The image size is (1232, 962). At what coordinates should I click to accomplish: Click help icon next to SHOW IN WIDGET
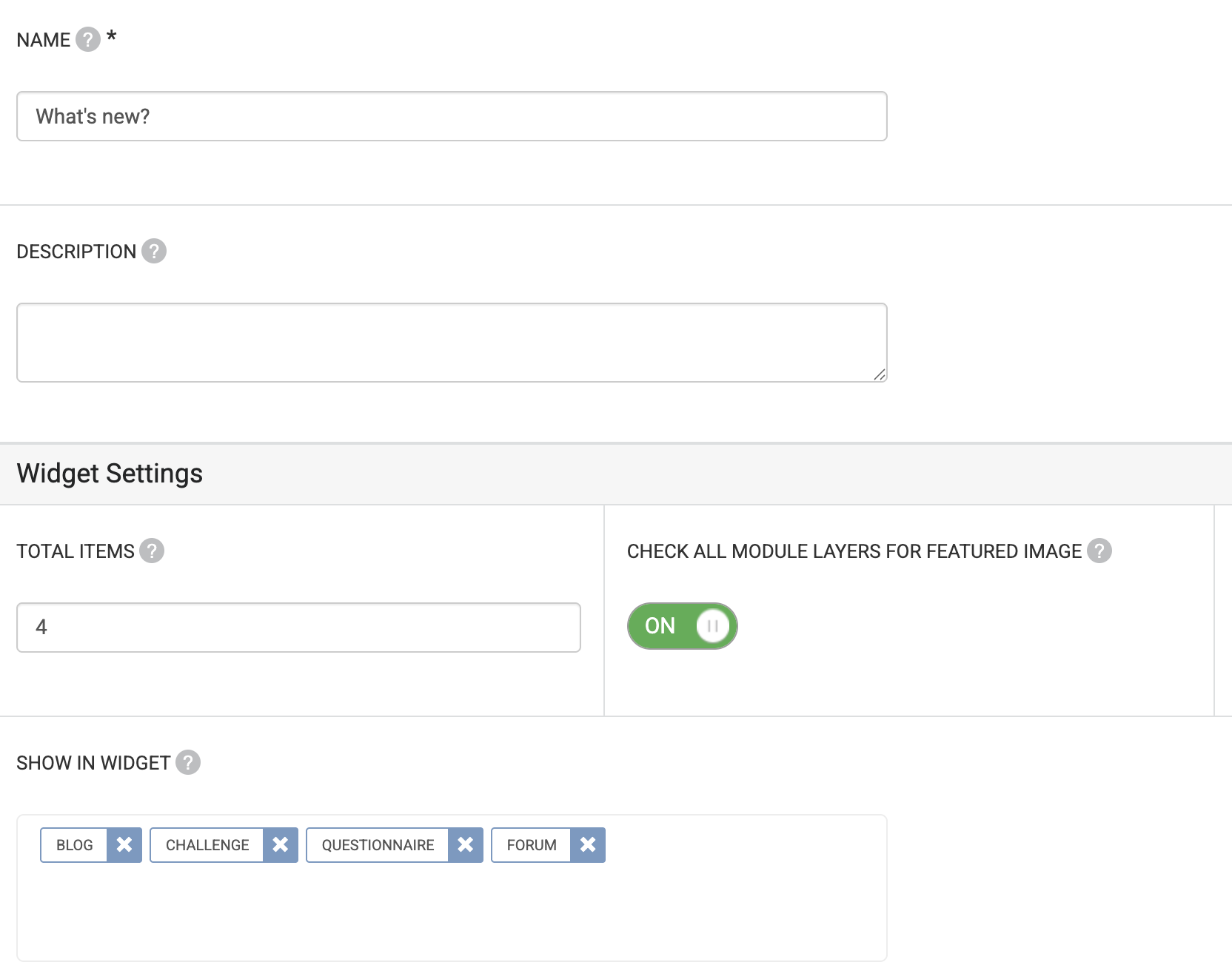(188, 762)
